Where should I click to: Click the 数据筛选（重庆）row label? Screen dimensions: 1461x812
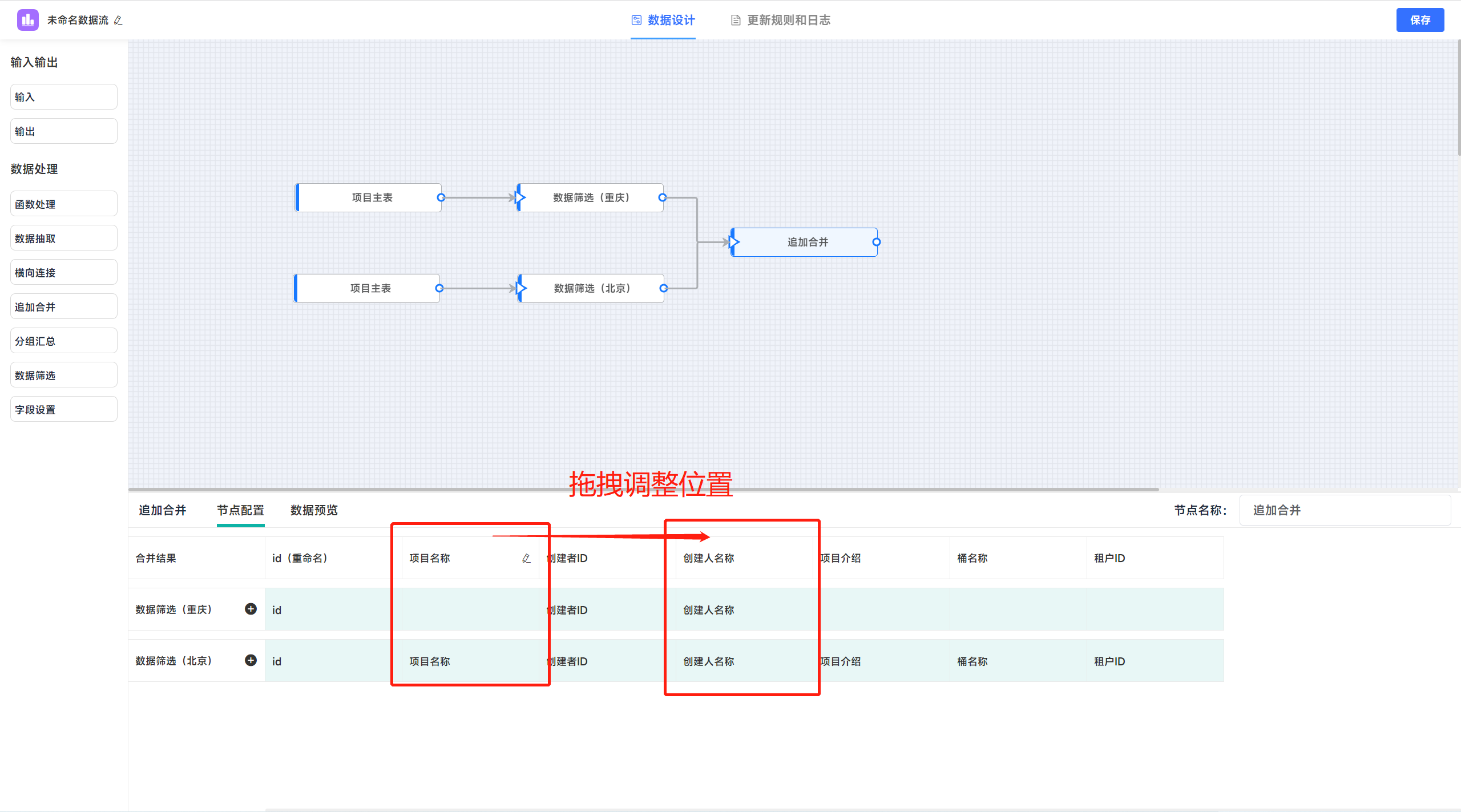pyautogui.click(x=174, y=609)
